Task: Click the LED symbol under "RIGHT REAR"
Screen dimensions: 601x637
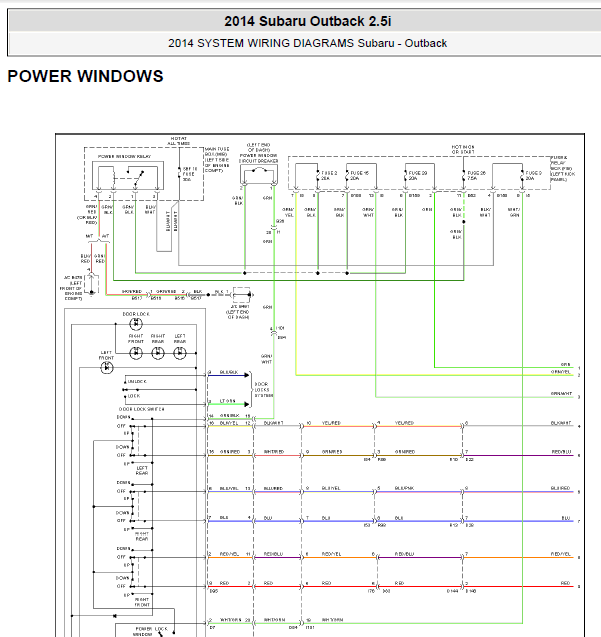Action: tap(158, 353)
